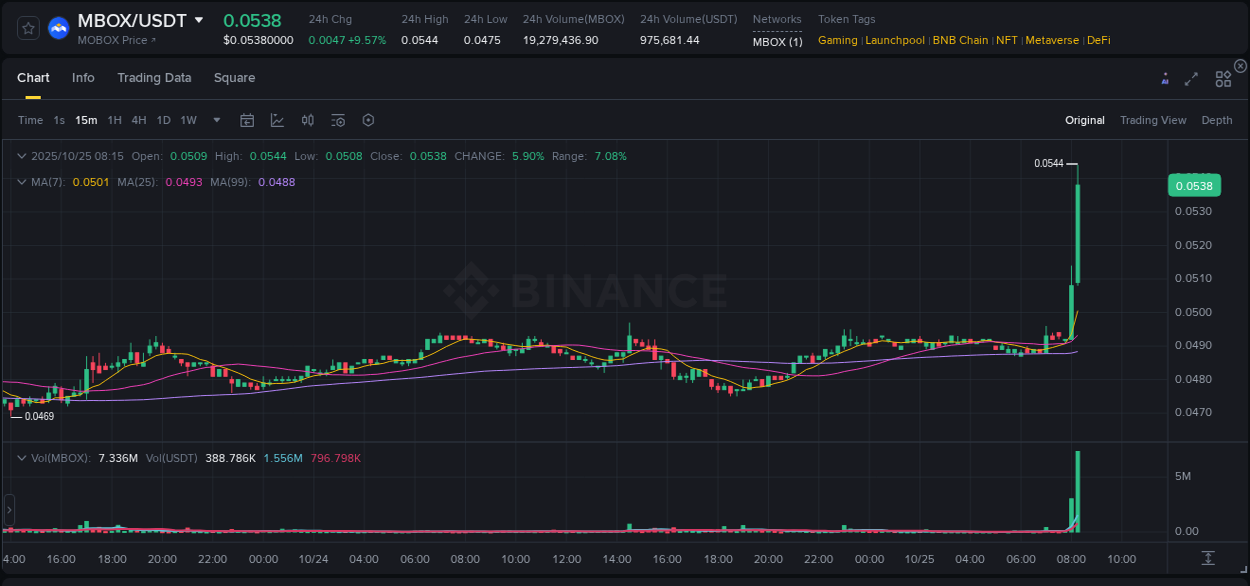This screenshot has height=586, width=1250.
Task: Collapse the OHLC info row
Action: pos(22,156)
